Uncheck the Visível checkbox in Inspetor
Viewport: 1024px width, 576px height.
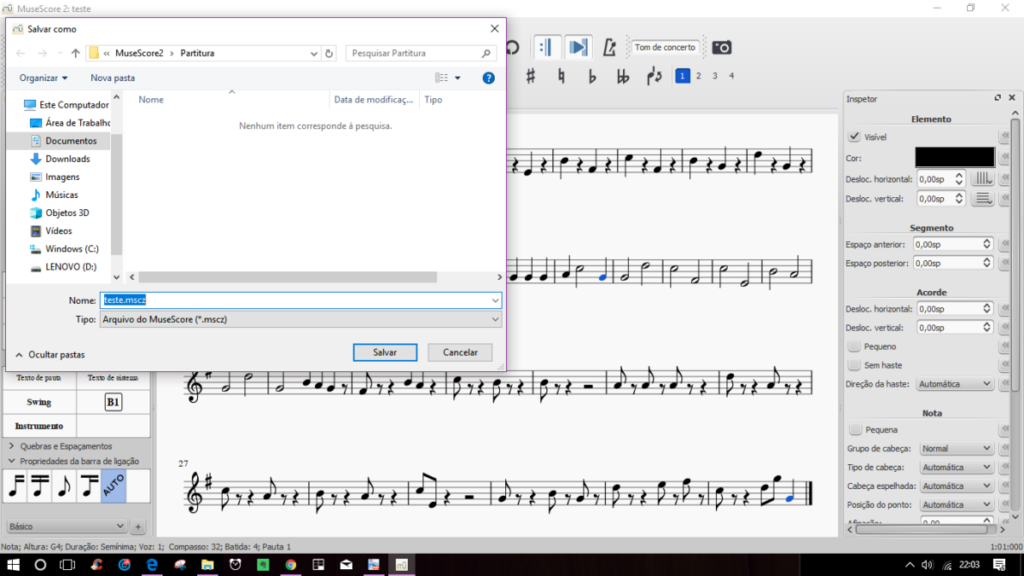[x=854, y=137]
